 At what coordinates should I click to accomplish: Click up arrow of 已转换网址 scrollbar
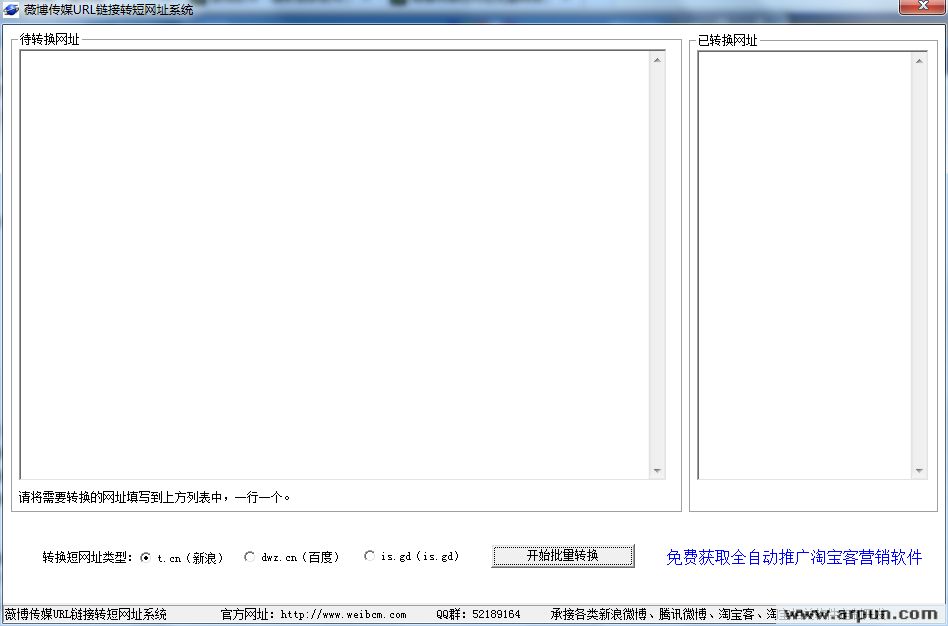click(x=919, y=61)
